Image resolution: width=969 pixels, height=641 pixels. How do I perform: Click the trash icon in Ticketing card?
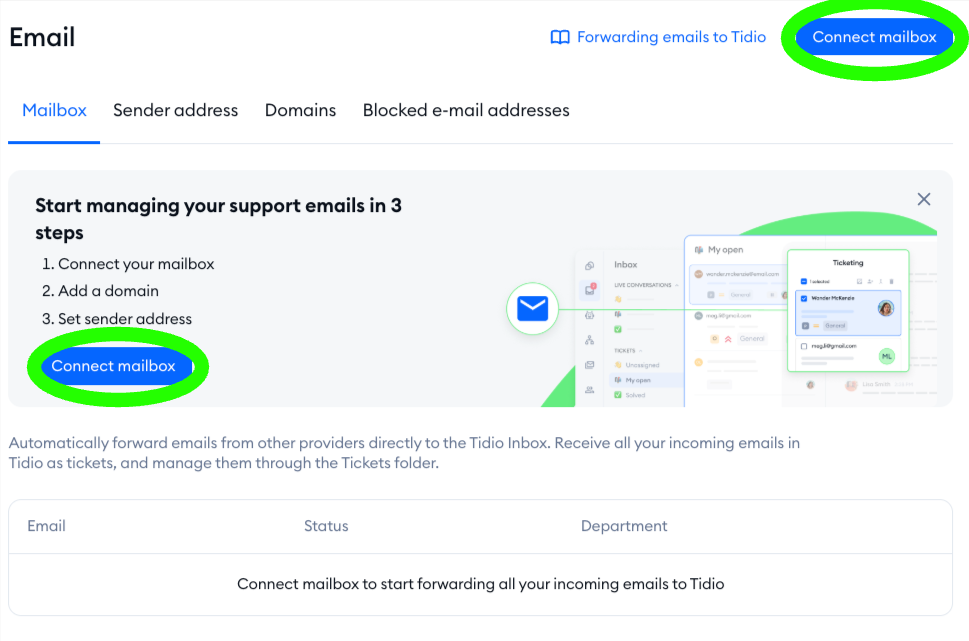(892, 282)
